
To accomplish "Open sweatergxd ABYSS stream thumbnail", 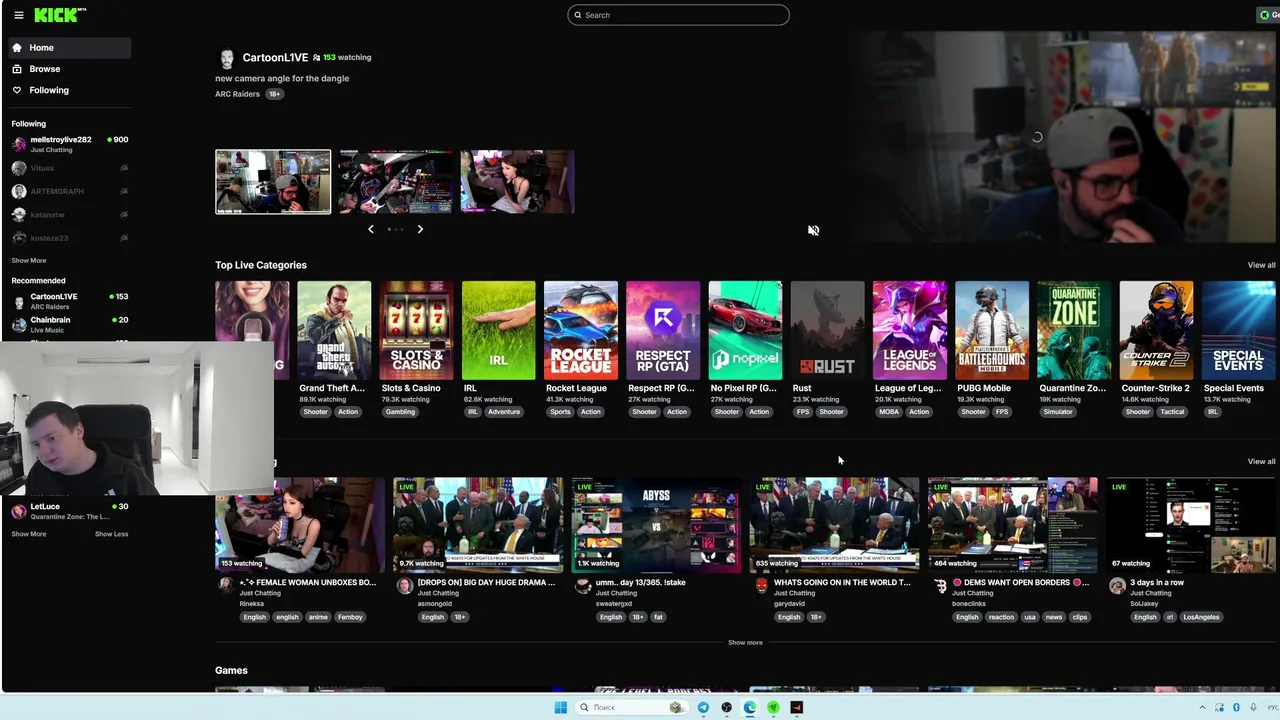I will tap(656, 525).
